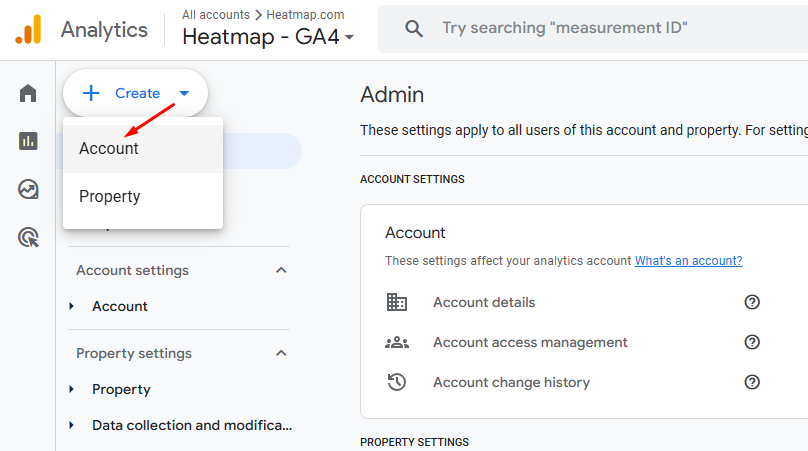Open help for Account details
The width and height of the screenshot is (808, 451).
pos(752,302)
